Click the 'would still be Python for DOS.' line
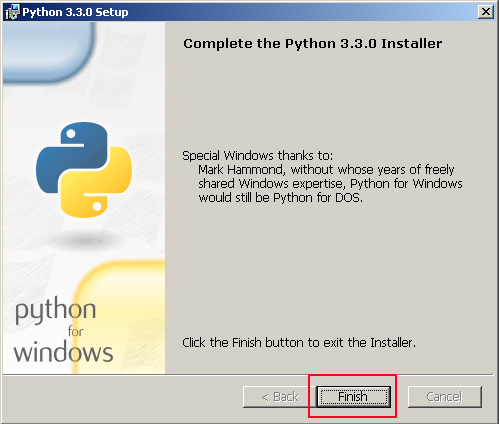499x424 pixels. click(280, 198)
